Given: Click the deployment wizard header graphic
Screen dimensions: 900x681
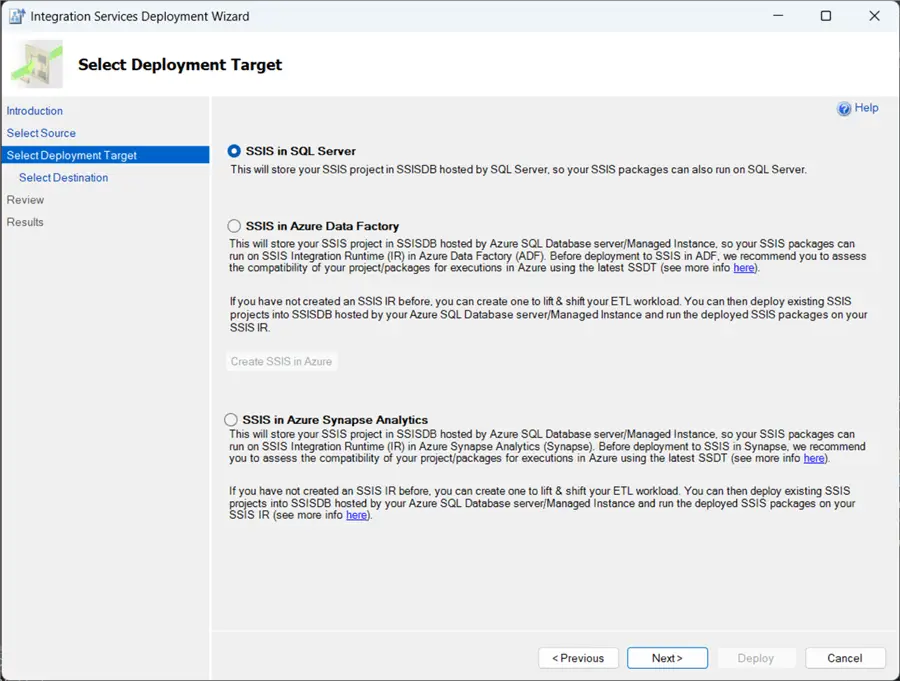Looking at the screenshot, I should click(x=37, y=64).
